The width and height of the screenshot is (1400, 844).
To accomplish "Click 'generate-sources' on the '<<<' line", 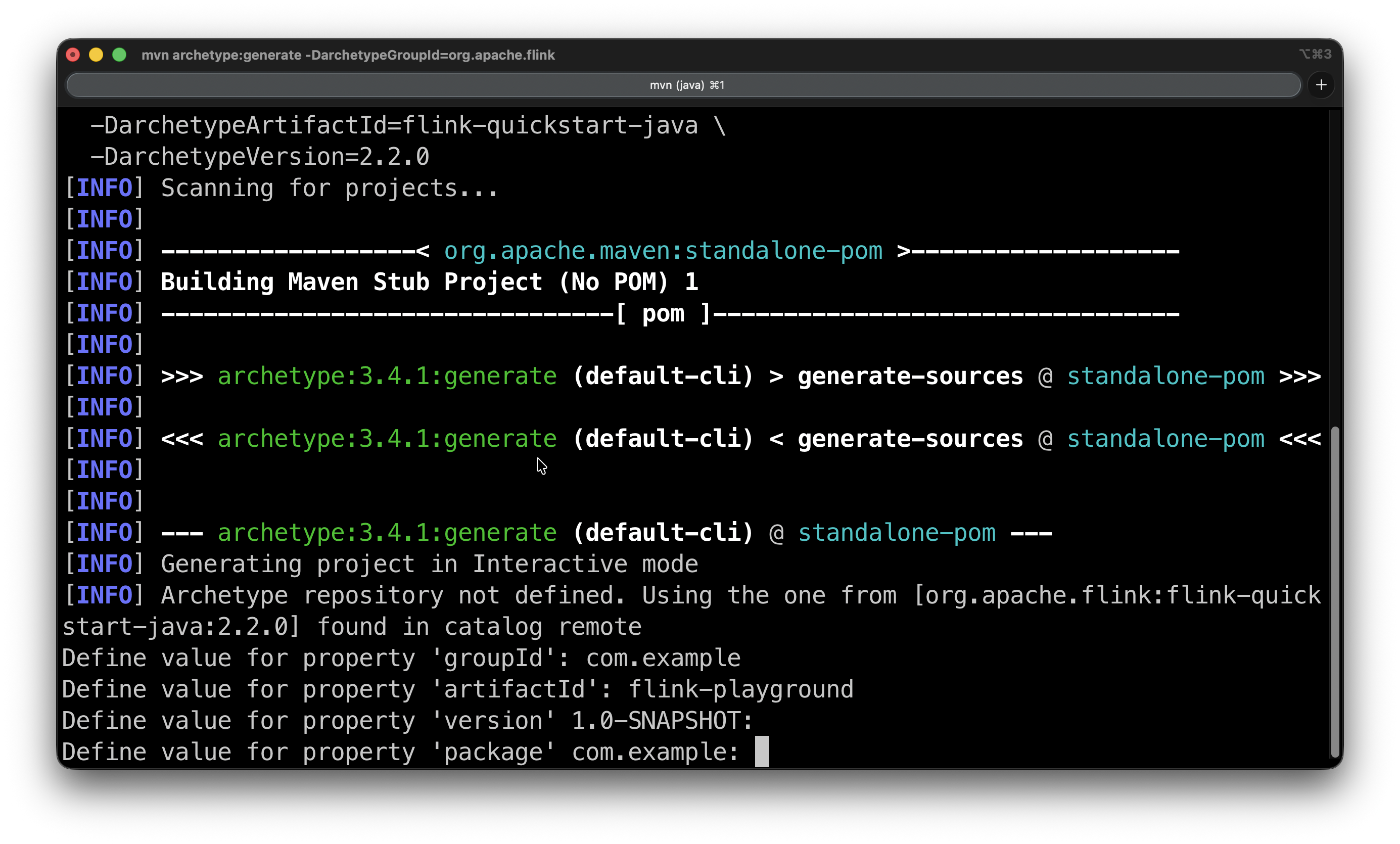I will pos(910,439).
